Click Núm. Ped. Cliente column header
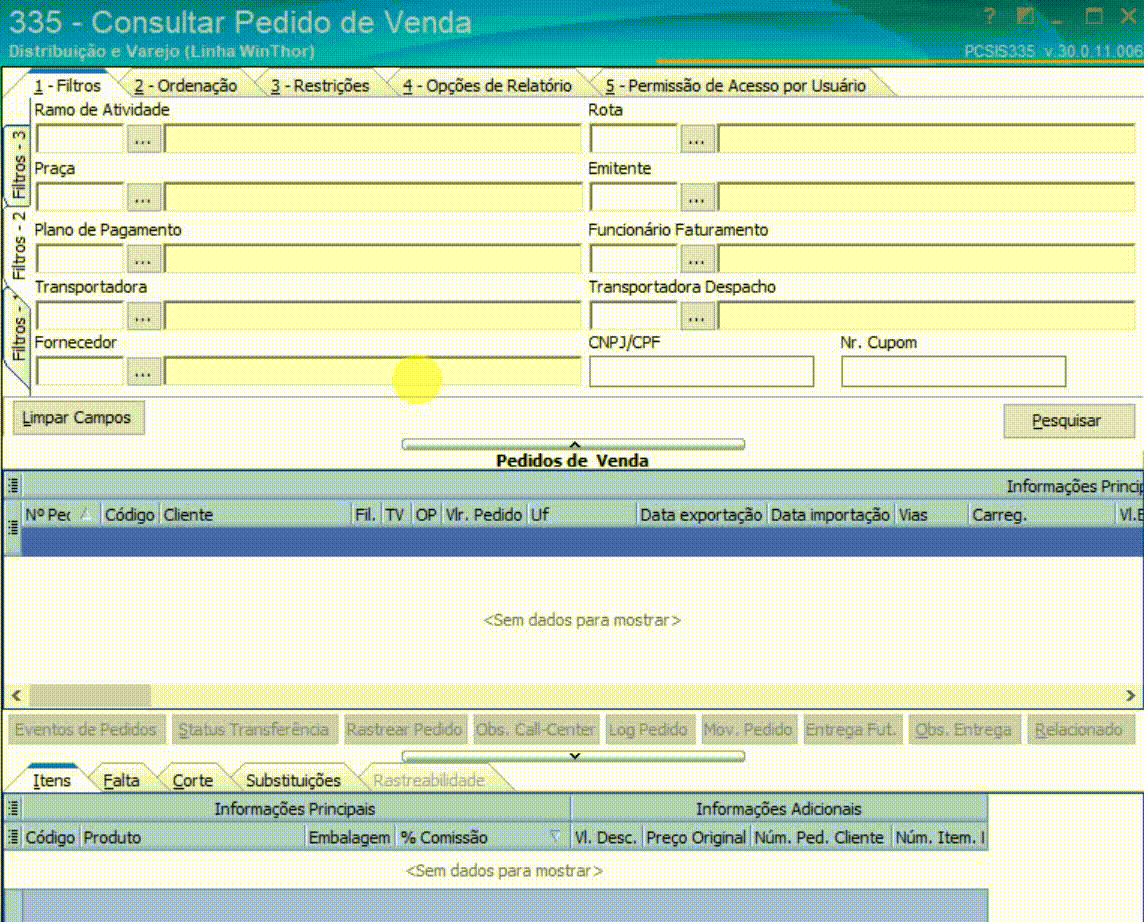1144x922 pixels. (x=819, y=837)
